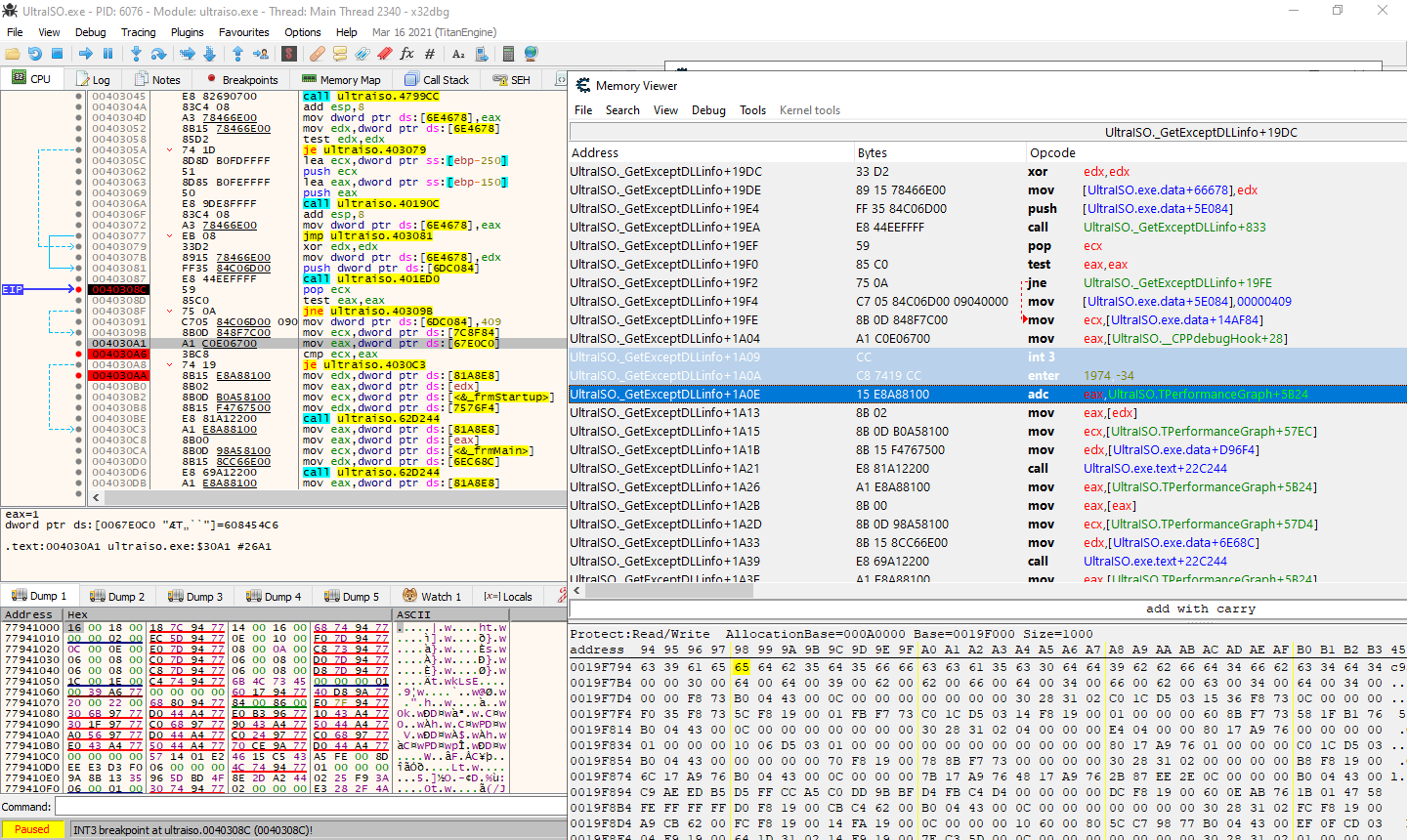Restart the debugged program via toolbar icon

coord(35,54)
